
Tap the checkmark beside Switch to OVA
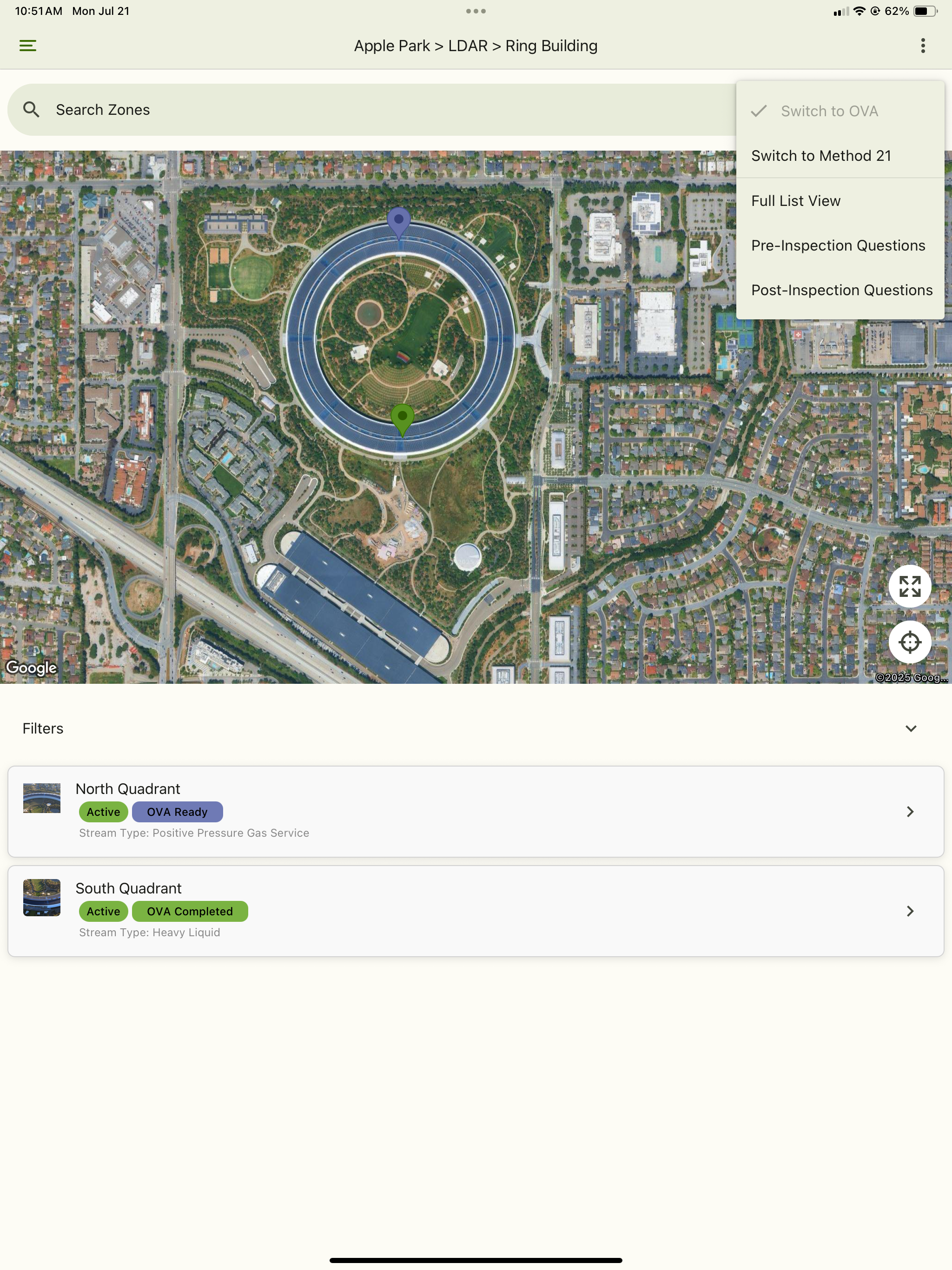tap(759, 111)
